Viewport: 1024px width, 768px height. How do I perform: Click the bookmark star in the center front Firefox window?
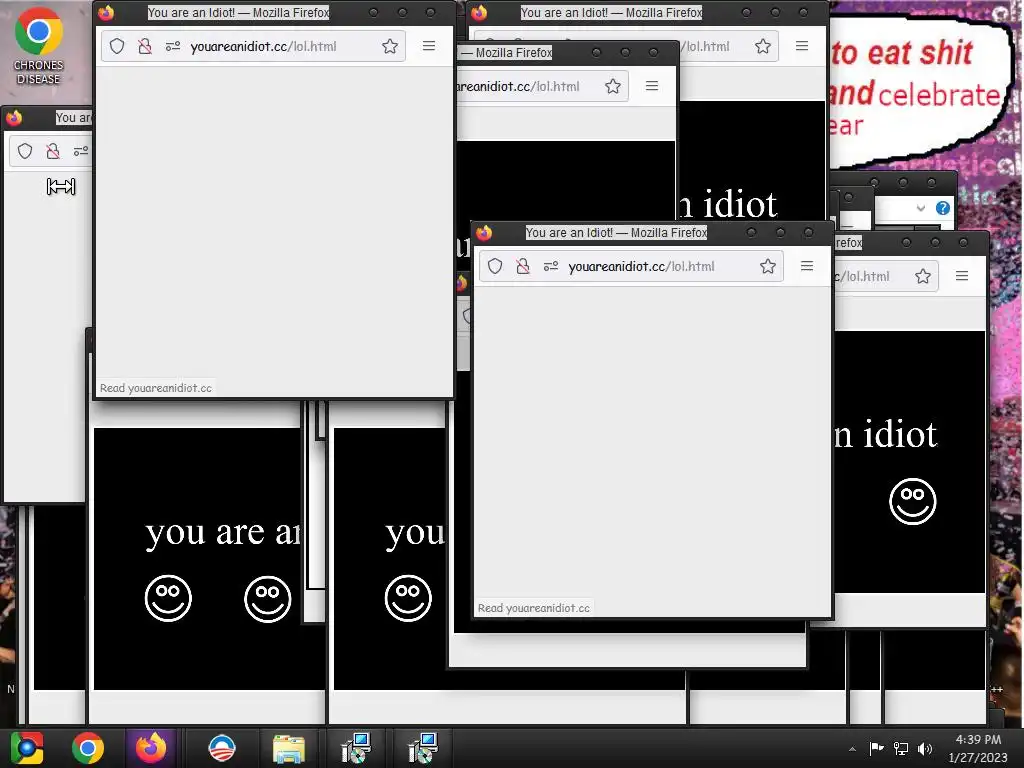point(768,266)
